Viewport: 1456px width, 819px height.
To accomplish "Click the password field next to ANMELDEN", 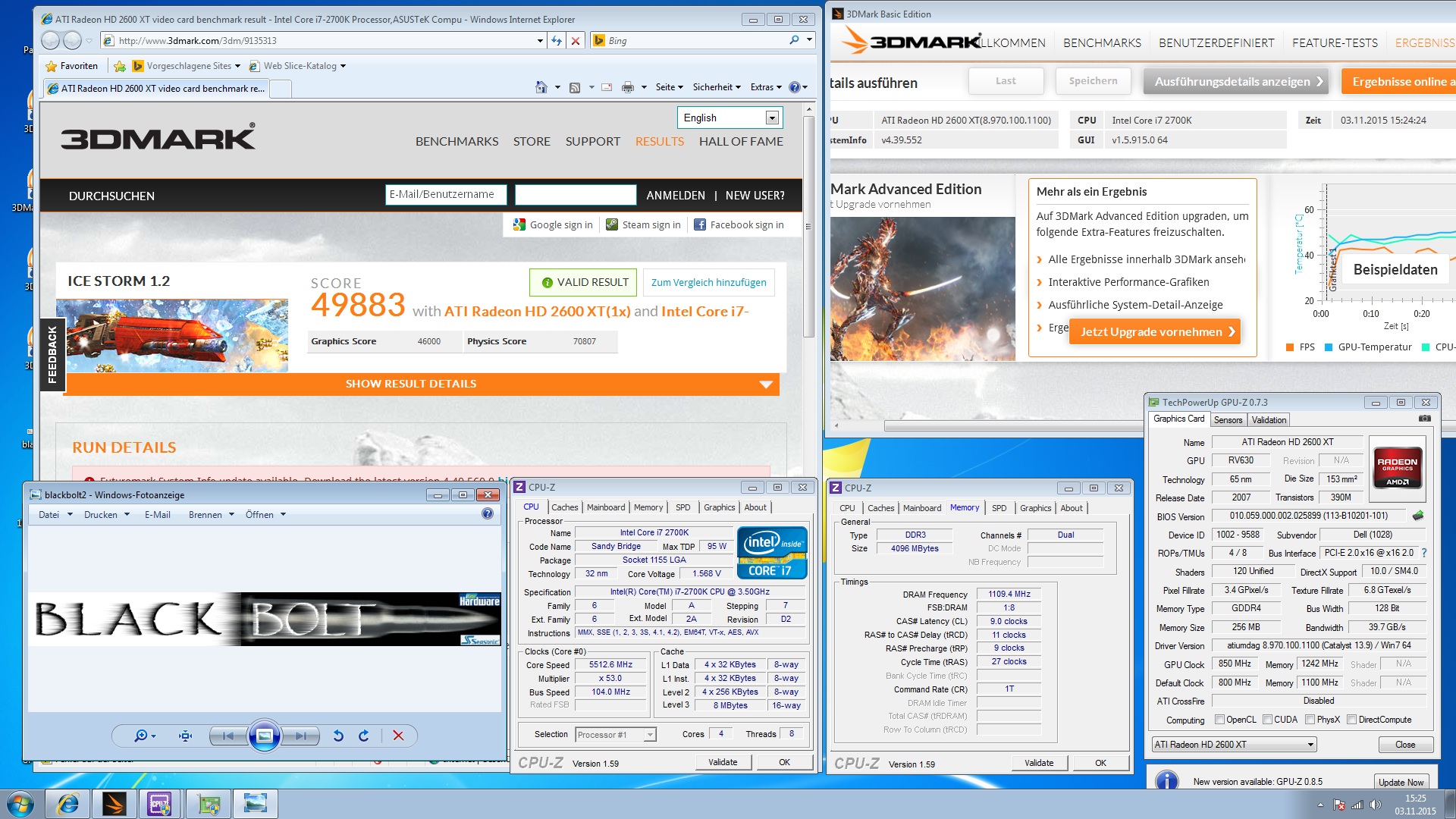I will [576, 195].
